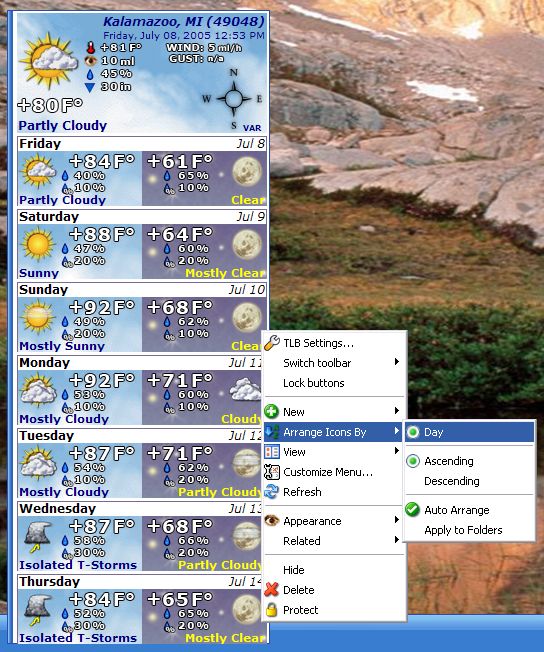Screen dimensions: 544x652
Task: Click the Partly Cloudy current condition label
Action: pos(62,126)
